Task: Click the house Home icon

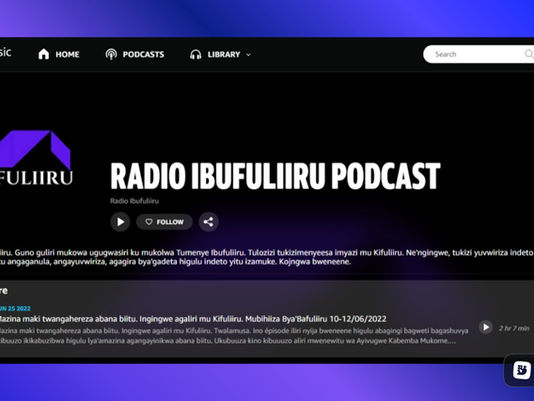Action: pyautogui.click(x=44, y=54)
